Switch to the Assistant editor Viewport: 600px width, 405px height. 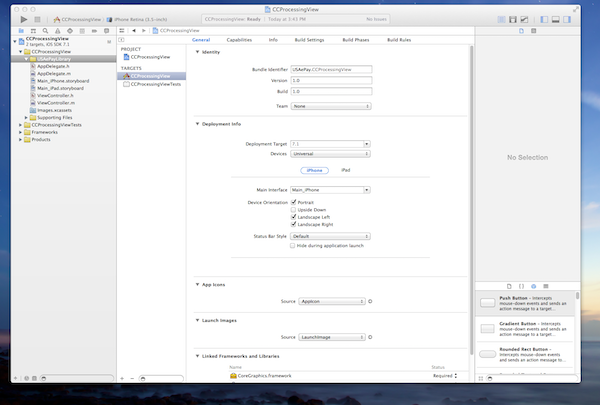511,19
